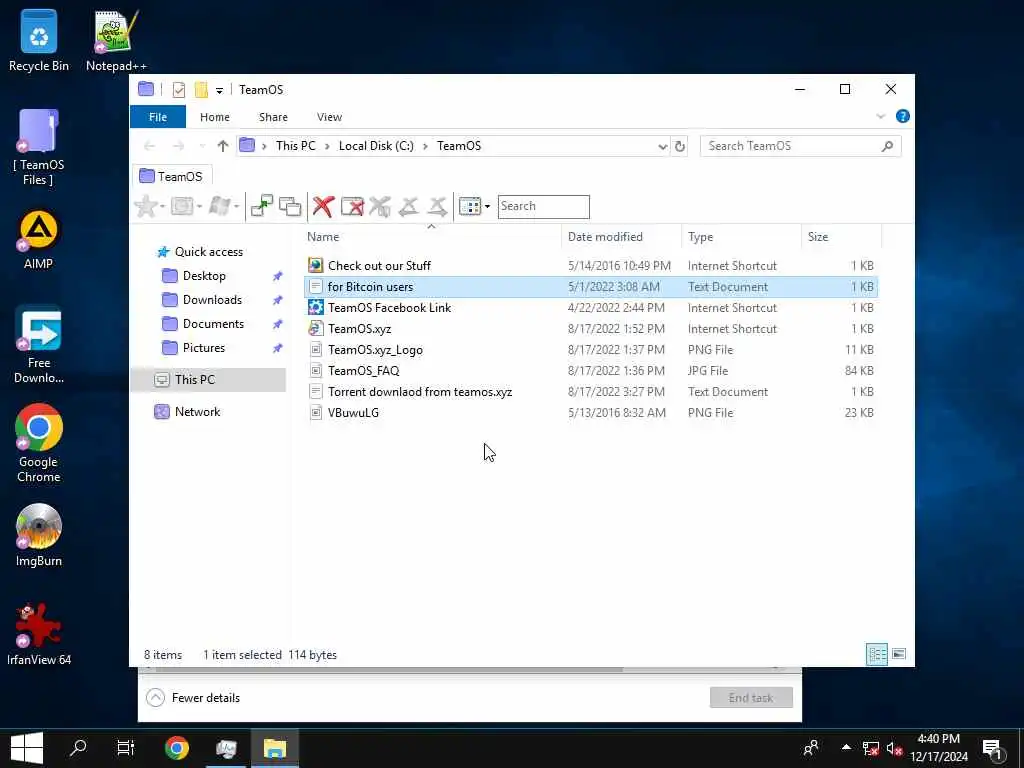The width and height of the screenshot is (1024, 768).
Task: Open the Windows Start menu
Action: [x=27, y=748]
